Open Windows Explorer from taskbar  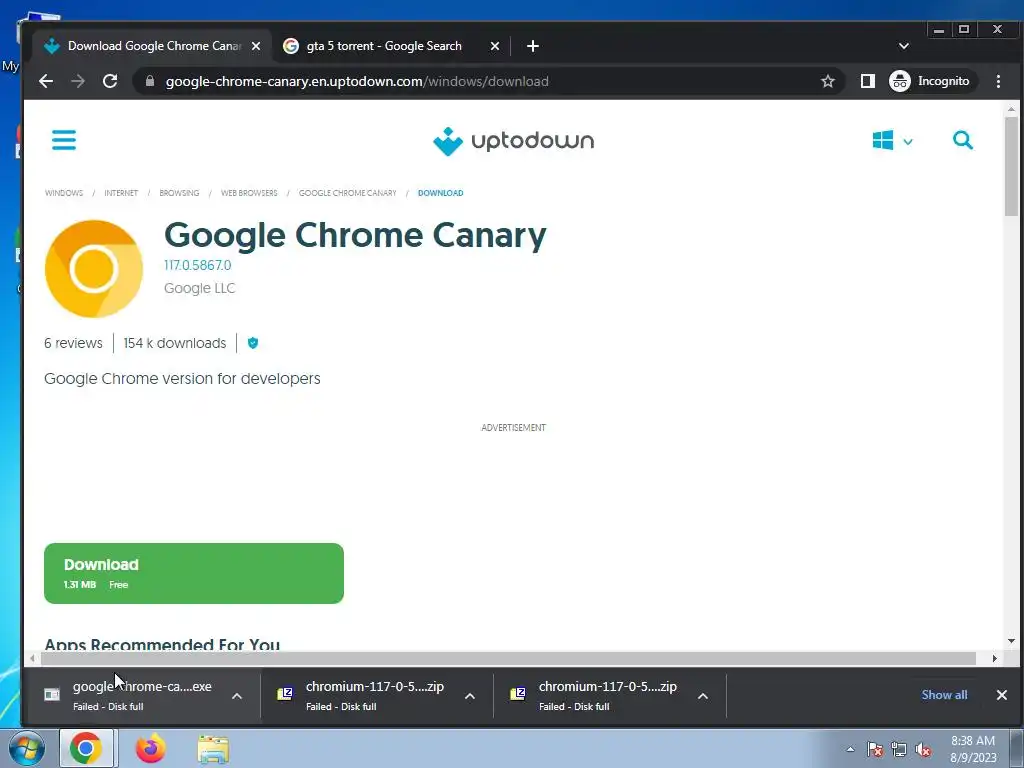213,749
